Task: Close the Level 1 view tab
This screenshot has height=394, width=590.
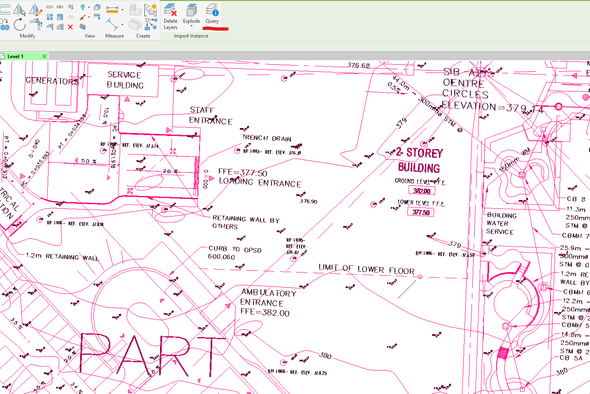Action: [x=44, y=56]
